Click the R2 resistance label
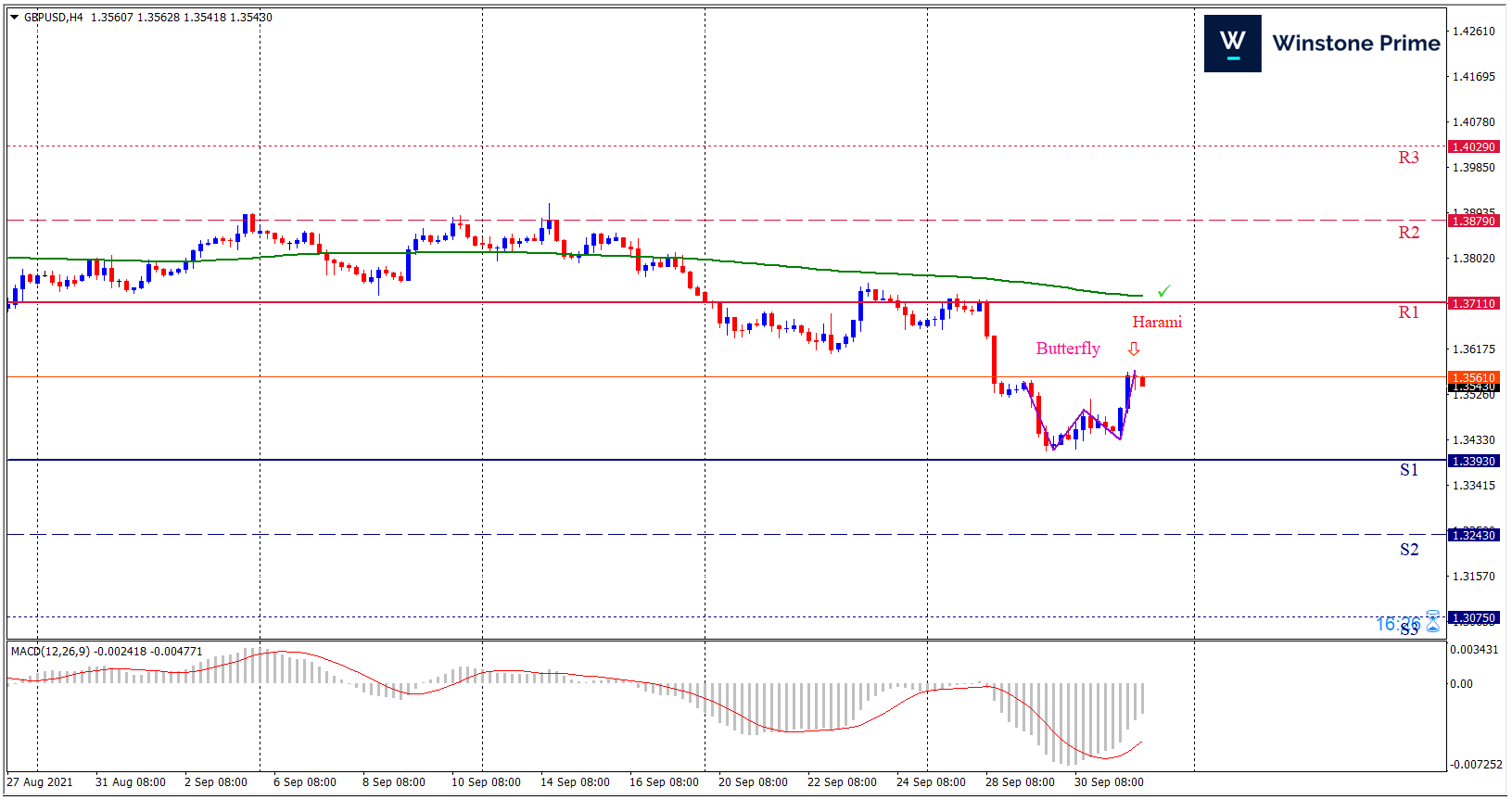The image size is (1512, 800). pos(1408,233)
